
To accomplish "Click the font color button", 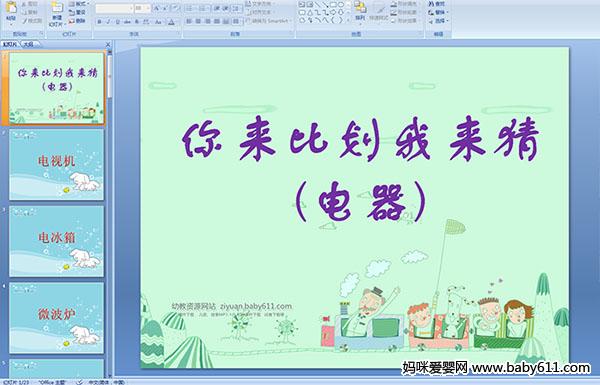I will pos(171,22).
